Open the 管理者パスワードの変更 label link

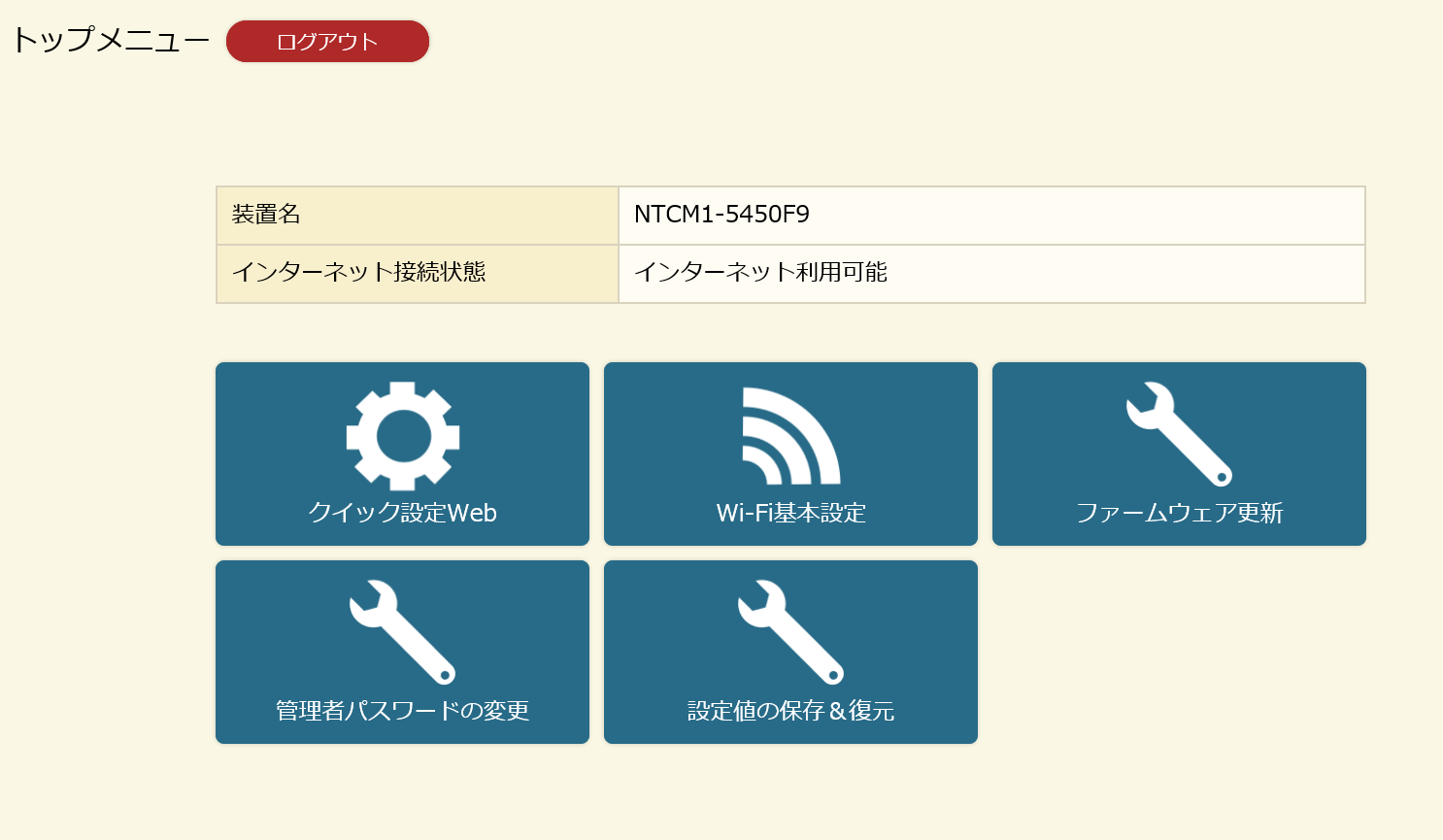(x=402, y=711)
